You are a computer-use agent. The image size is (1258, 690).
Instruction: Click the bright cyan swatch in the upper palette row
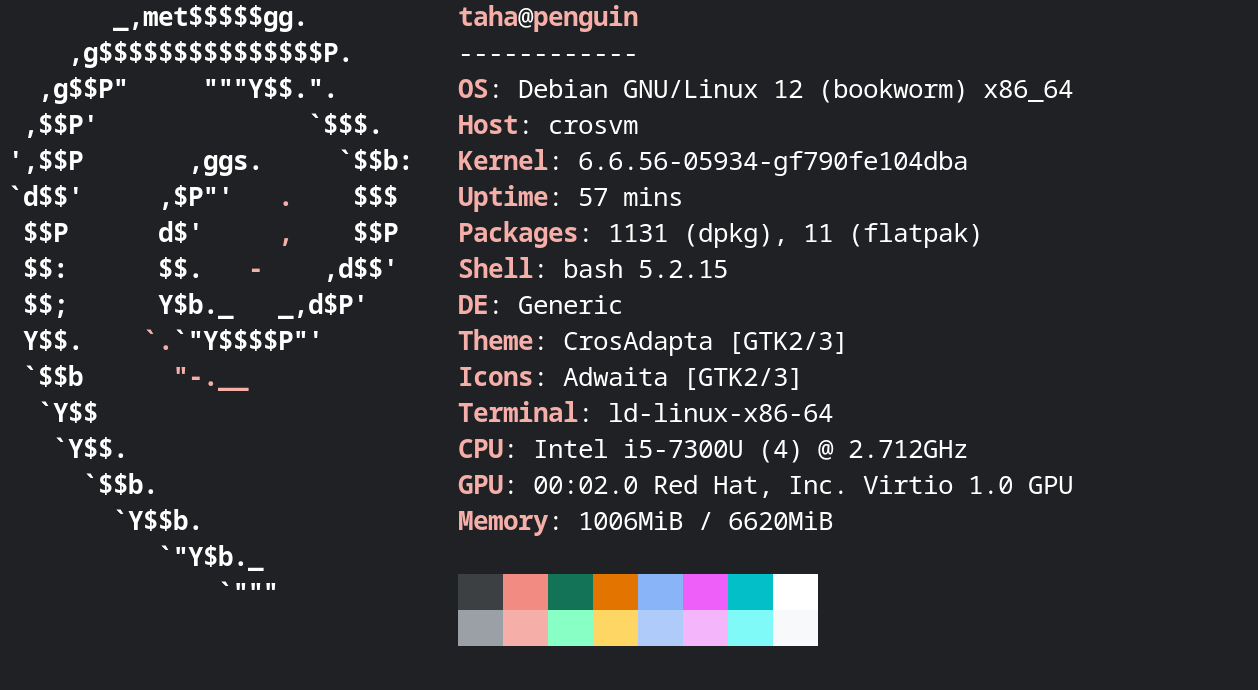click(750, 592)
